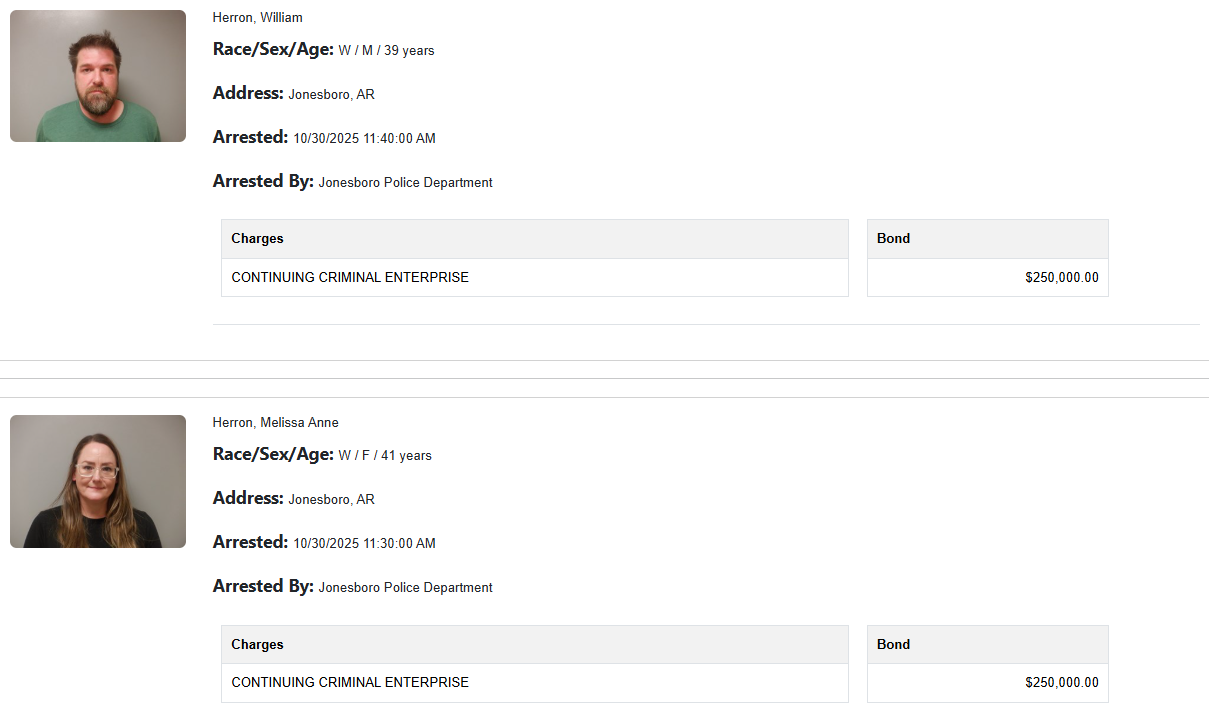Image resolution: width=1209 pixels, height=714 pixels.
Task: Click the booking photo beside Herron, Melissa Anne
Action: click(98, 481)
